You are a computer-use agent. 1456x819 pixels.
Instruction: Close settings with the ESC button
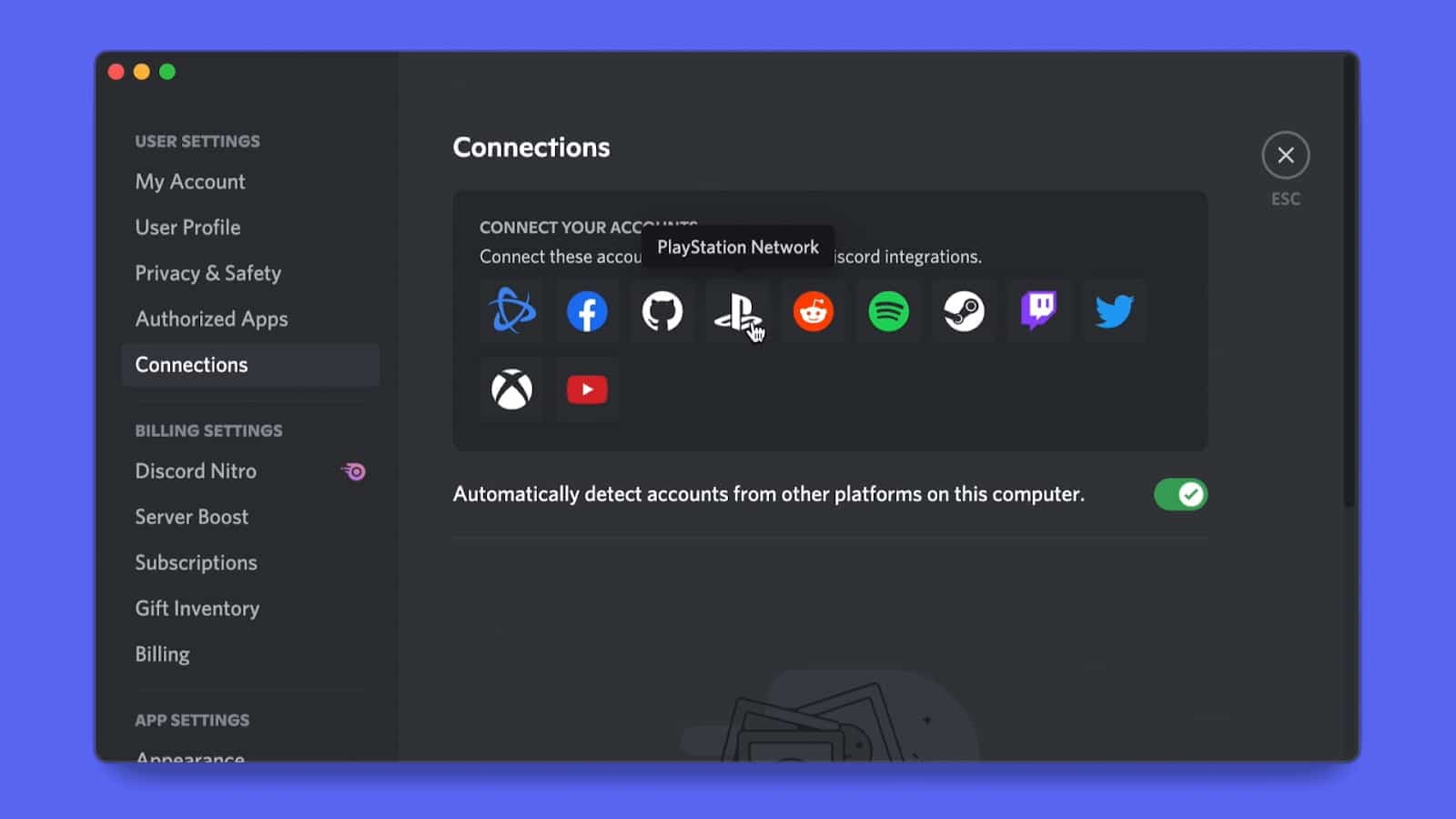[1285, 155]
